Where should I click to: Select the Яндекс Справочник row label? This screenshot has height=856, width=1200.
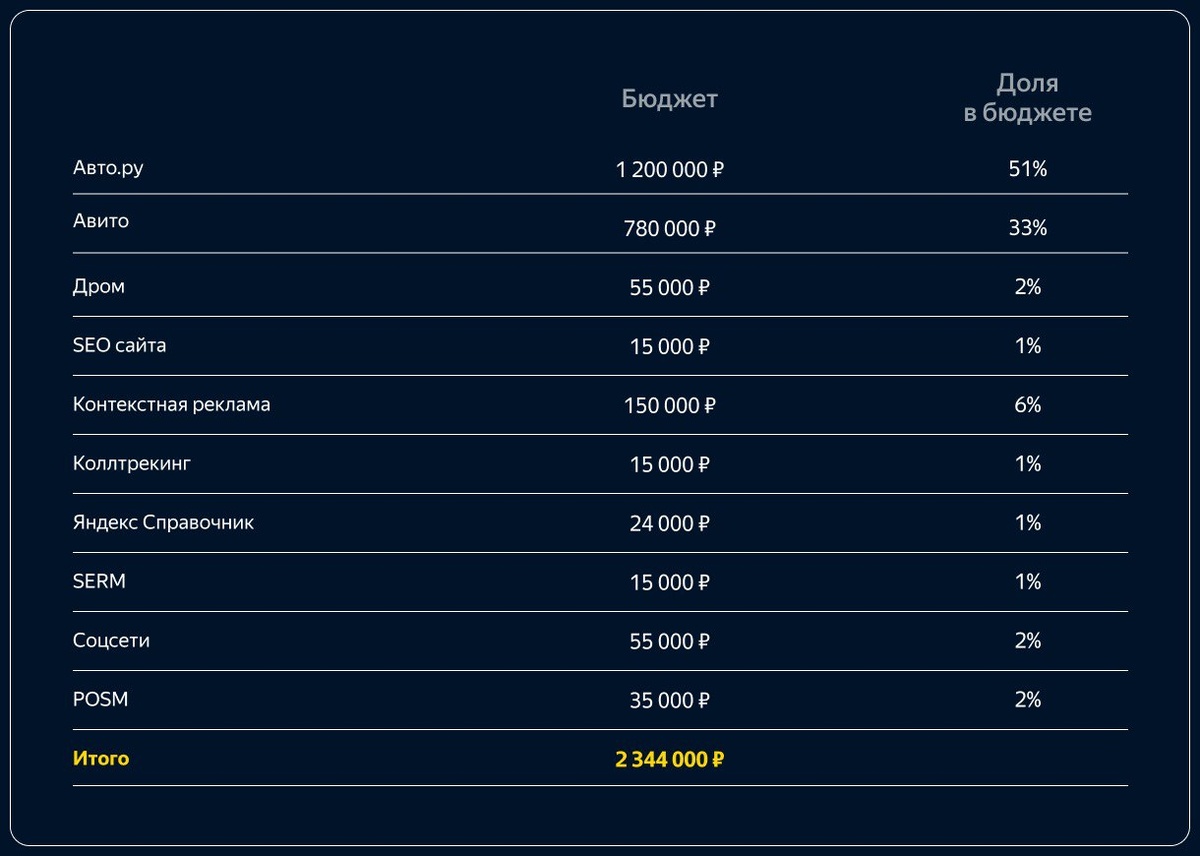164,522
